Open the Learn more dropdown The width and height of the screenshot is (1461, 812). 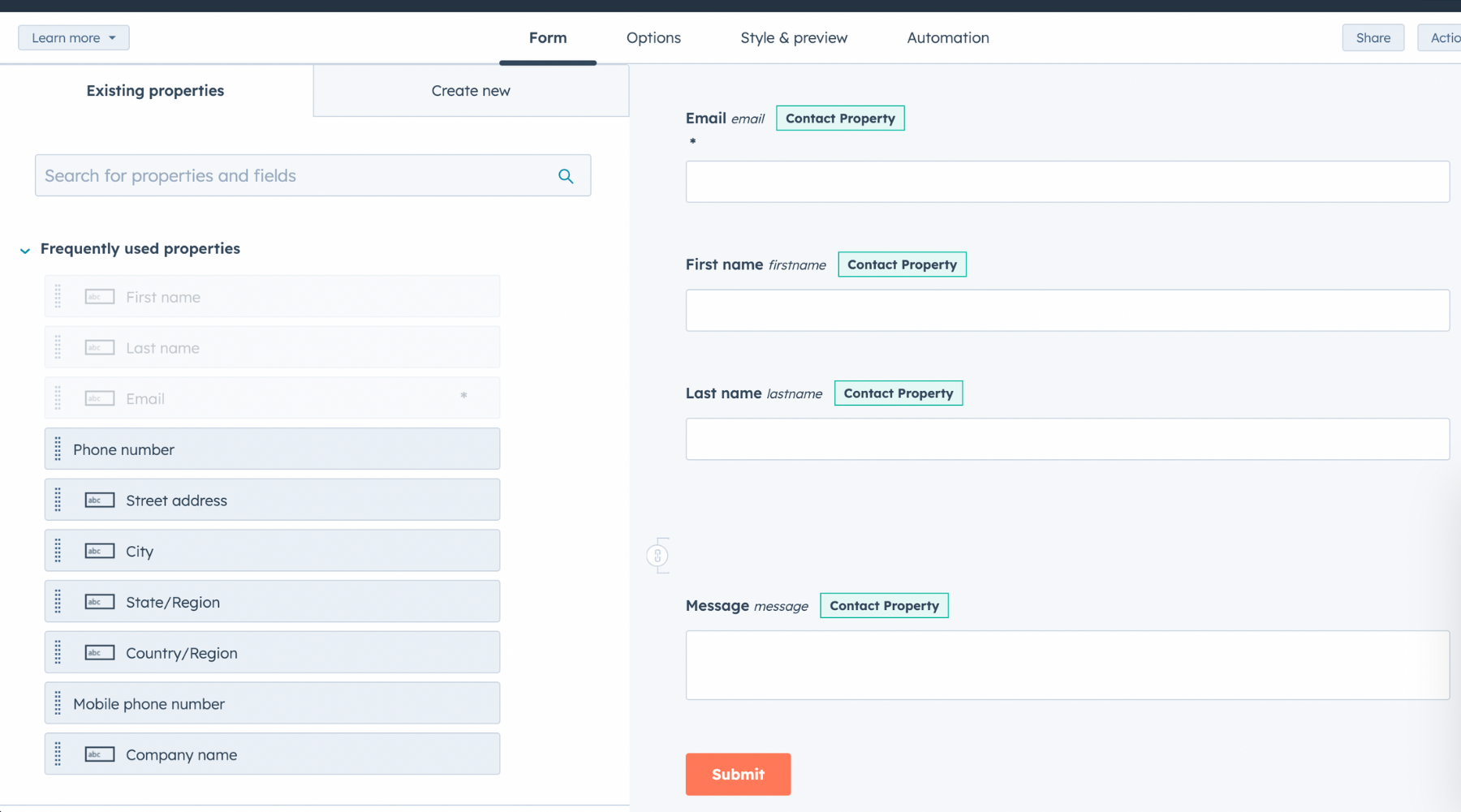tap(73, 38)
